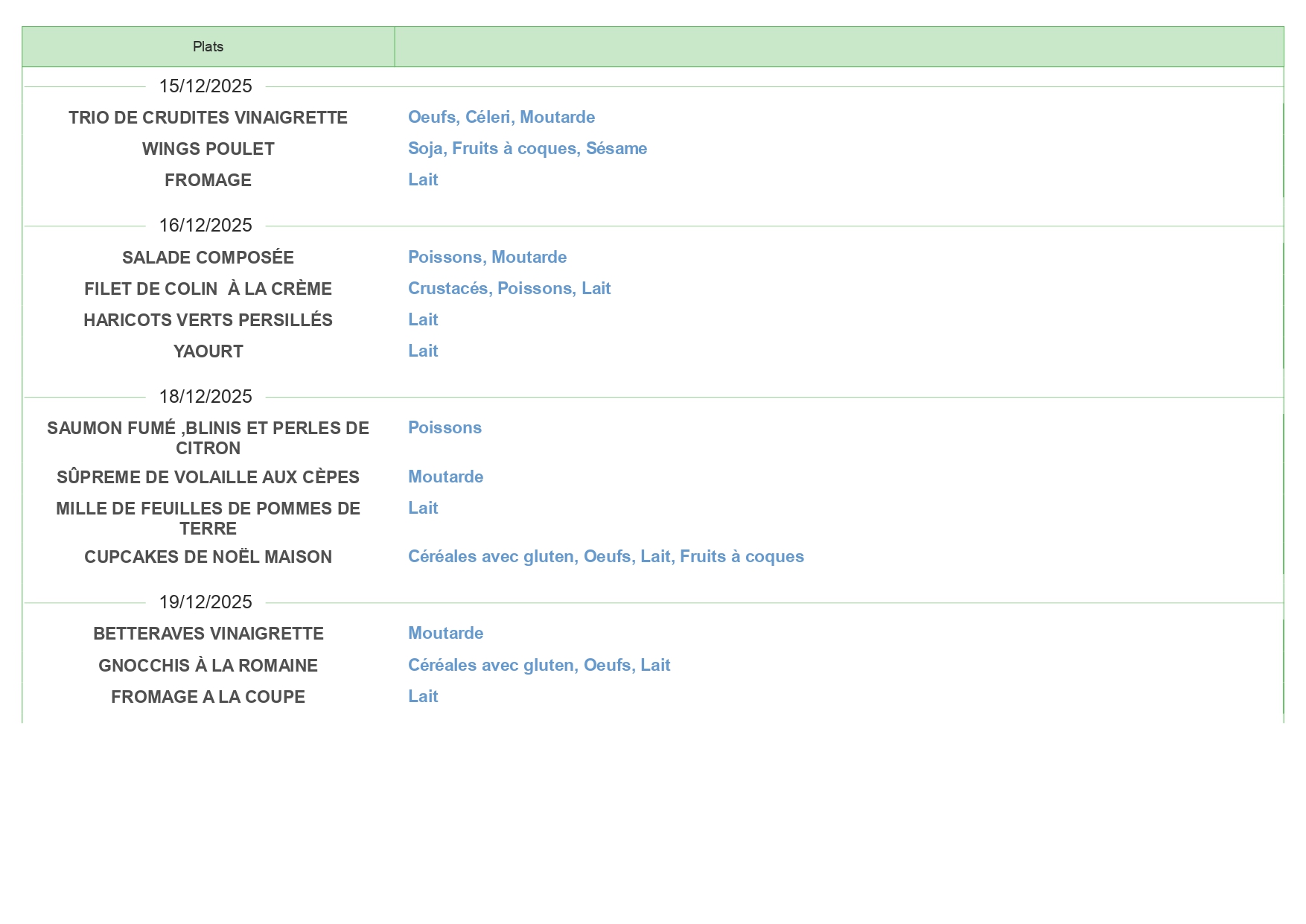Click the GNOCCHIS À LA ROMAINE dish
The image size is (1306, 924).
point(208,666)
